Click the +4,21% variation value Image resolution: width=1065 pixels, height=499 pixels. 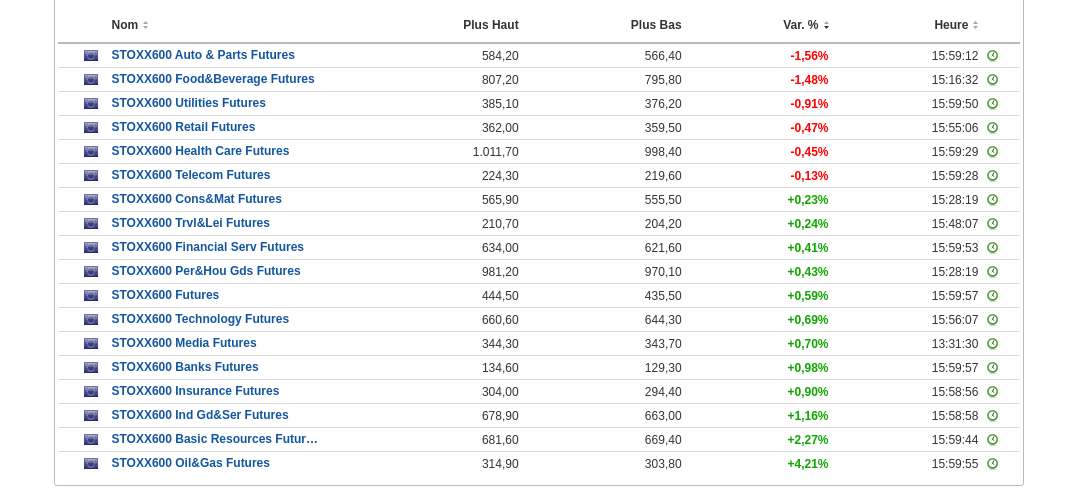tap(807, 464)
